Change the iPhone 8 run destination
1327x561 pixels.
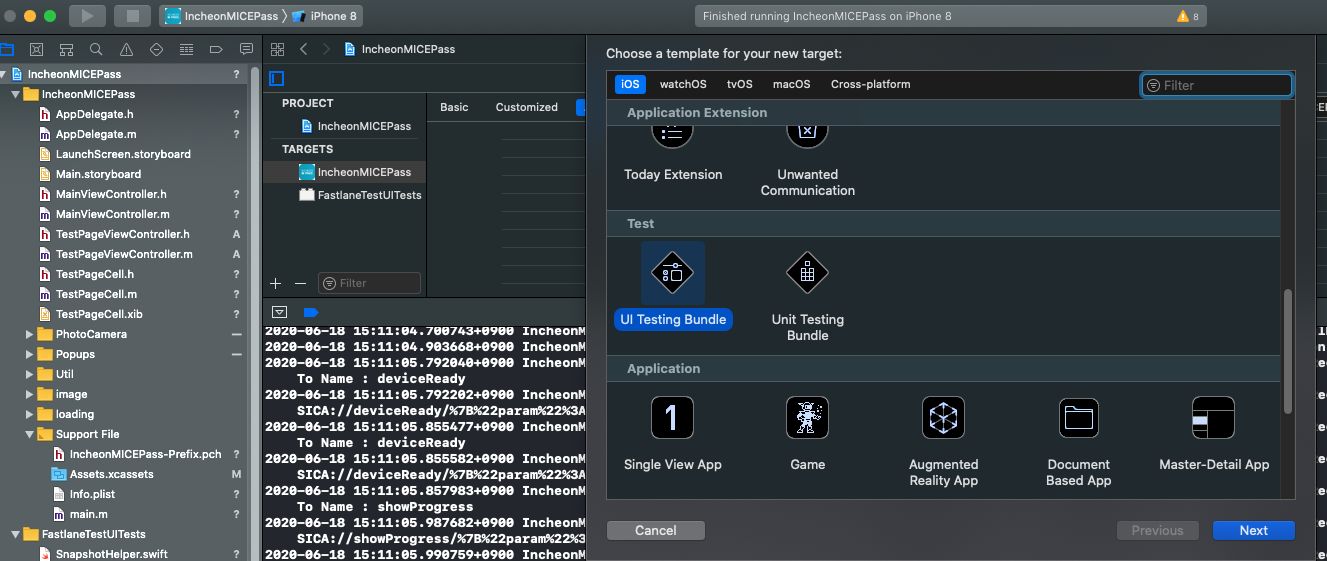tap(327, 16)
